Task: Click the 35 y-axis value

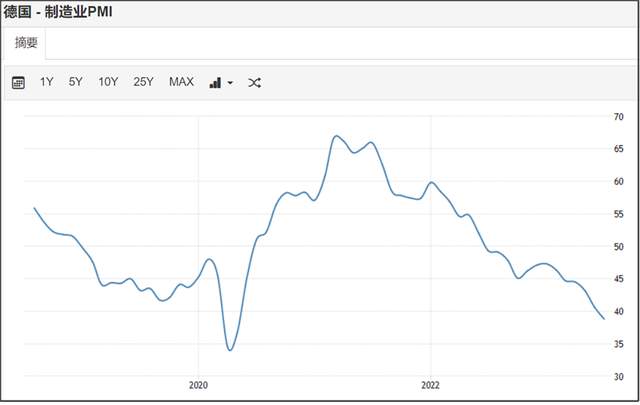Action: (x=619, y=344)
